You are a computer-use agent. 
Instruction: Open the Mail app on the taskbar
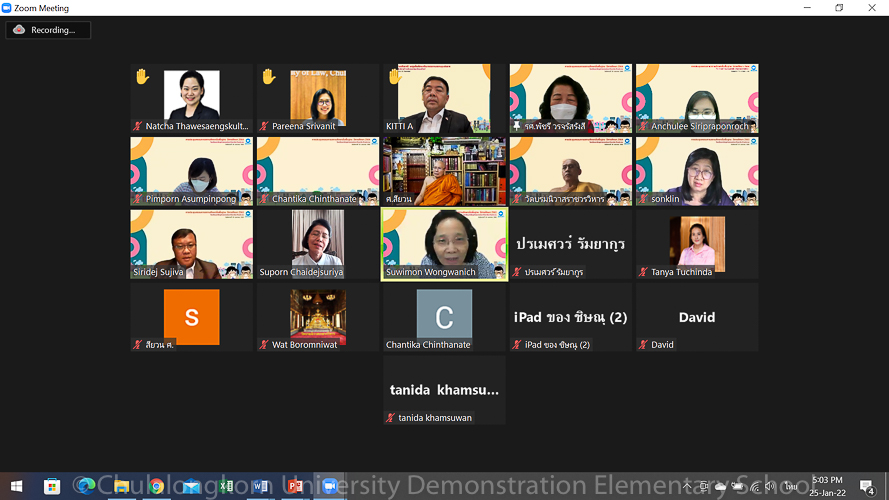(x=191, y=487)
